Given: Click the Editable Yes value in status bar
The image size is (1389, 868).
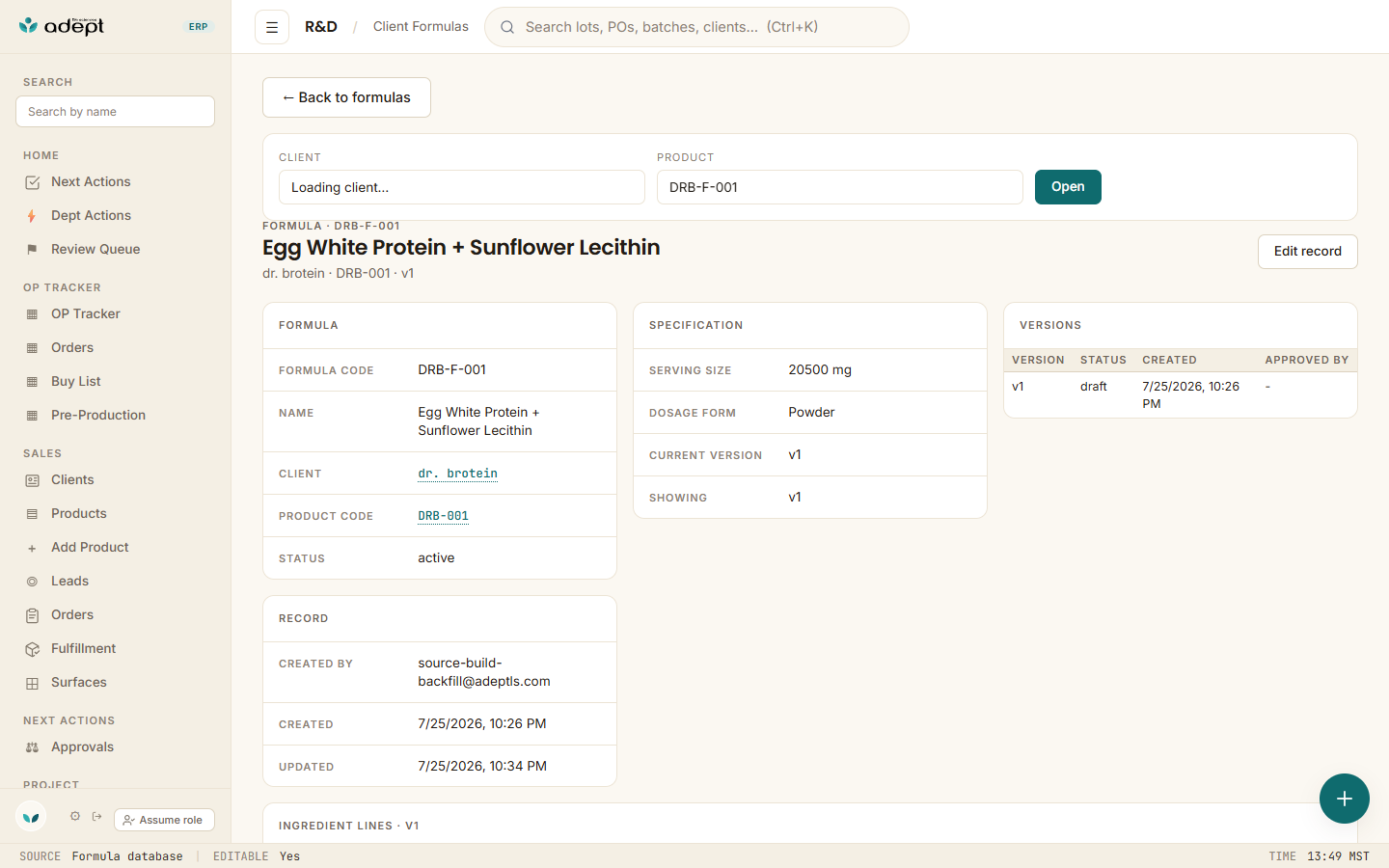Looking at the screenshot, I should tap(290, 856).
